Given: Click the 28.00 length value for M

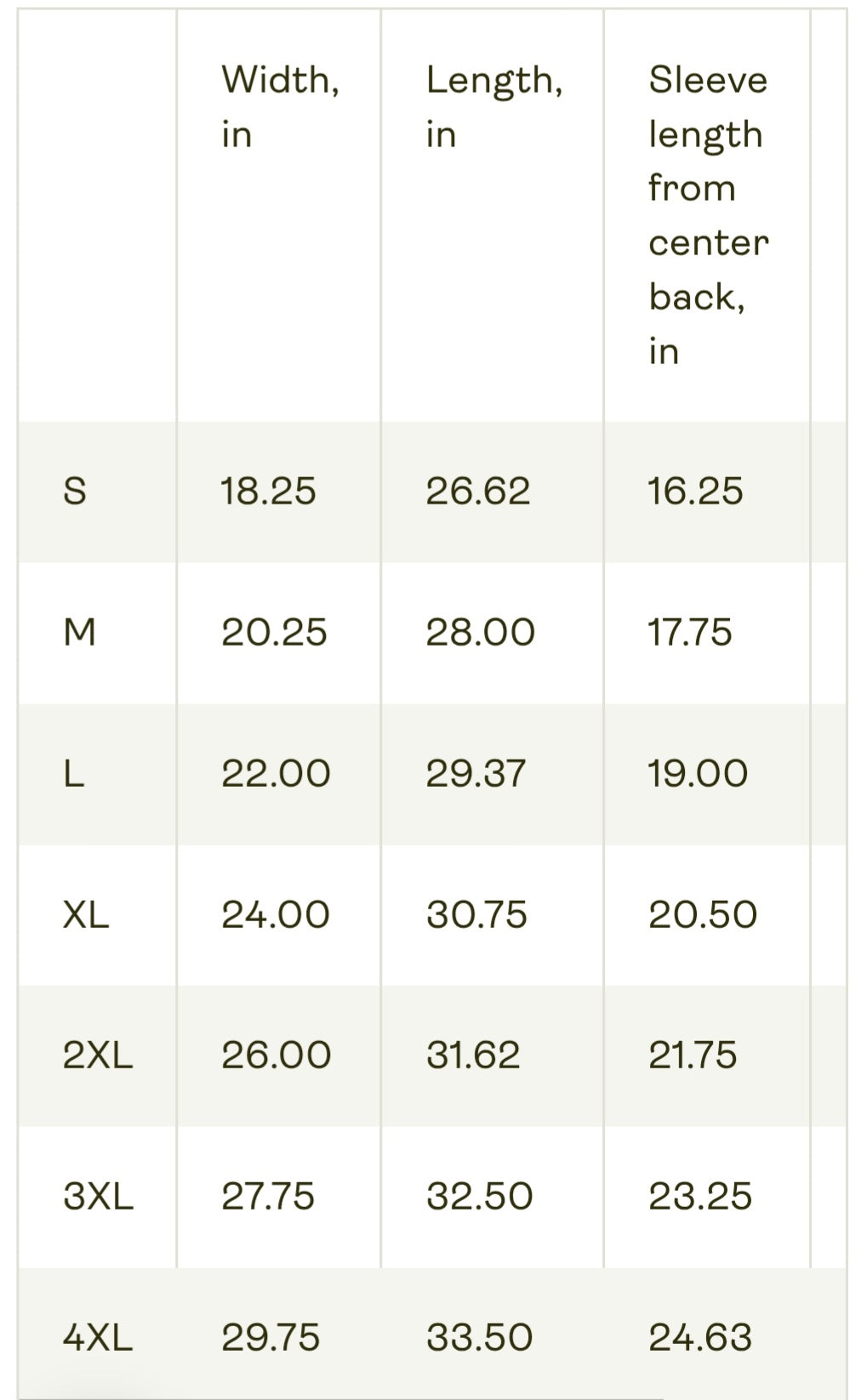Looking at the screenshot, I should tap(480, 632).
